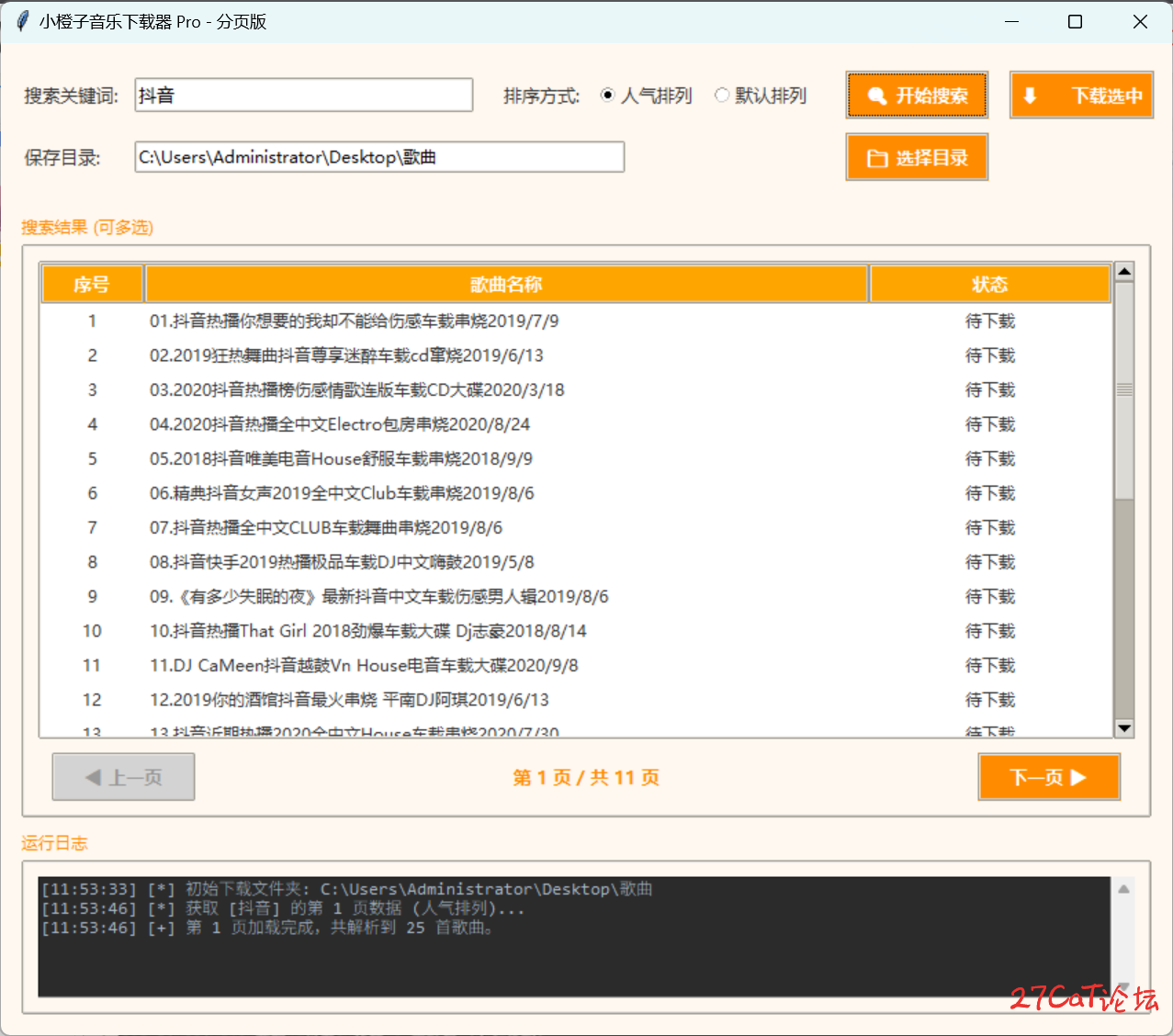Minimize the 小橙子音乐下载器 window

click(1011, 21)
